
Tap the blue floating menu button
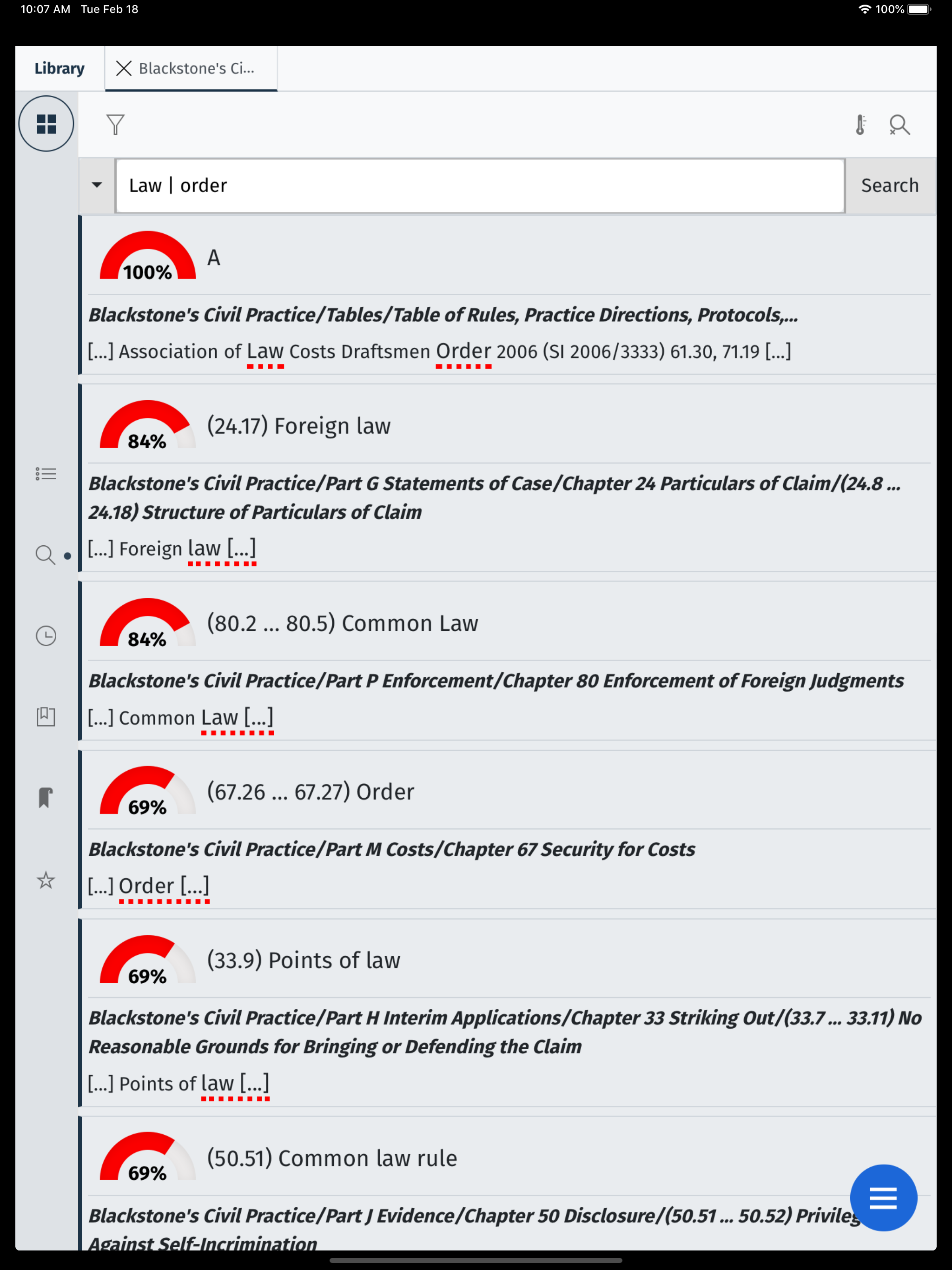tap(883, 1197)
